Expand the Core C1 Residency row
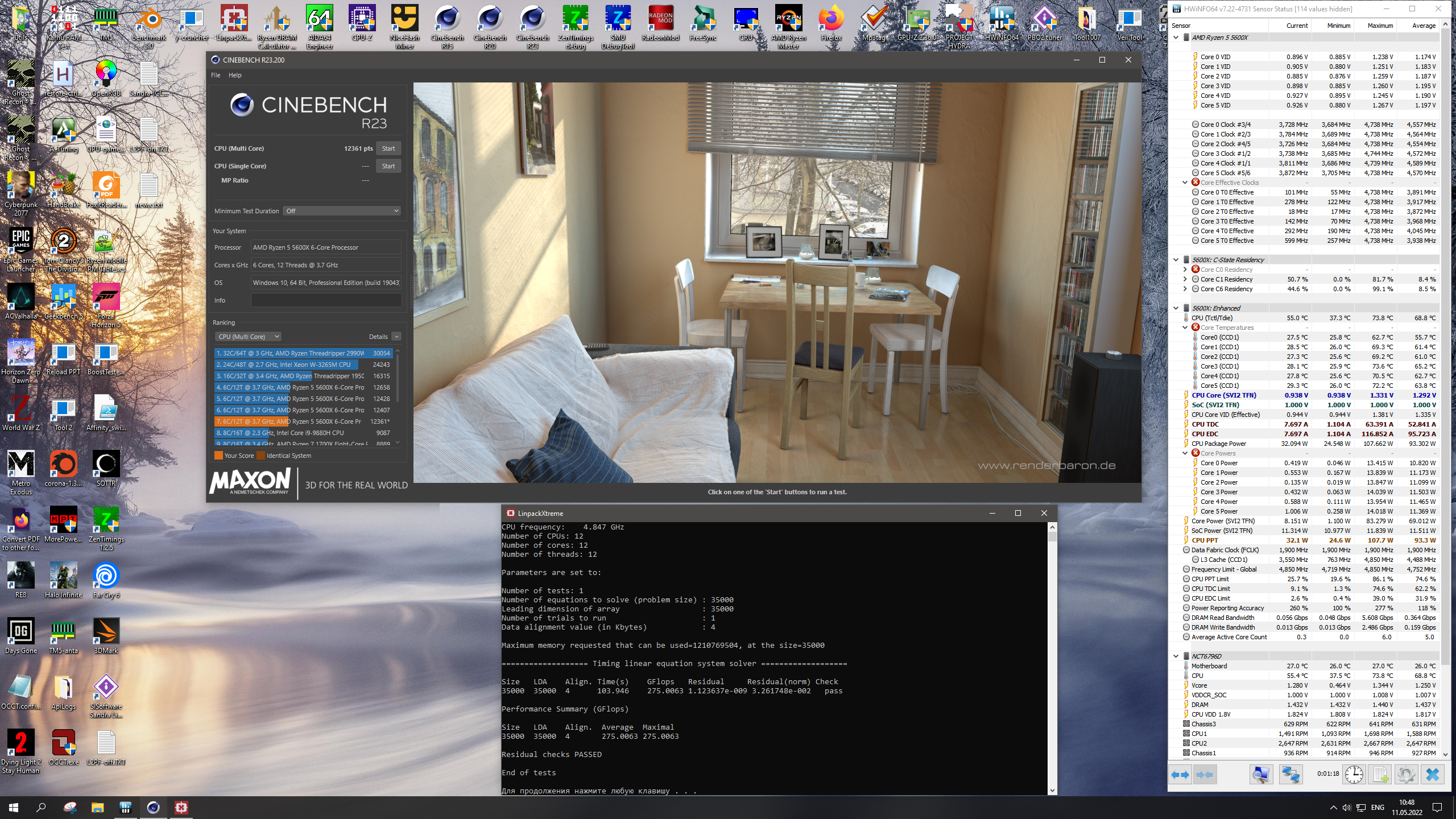 click(1185, 279)
